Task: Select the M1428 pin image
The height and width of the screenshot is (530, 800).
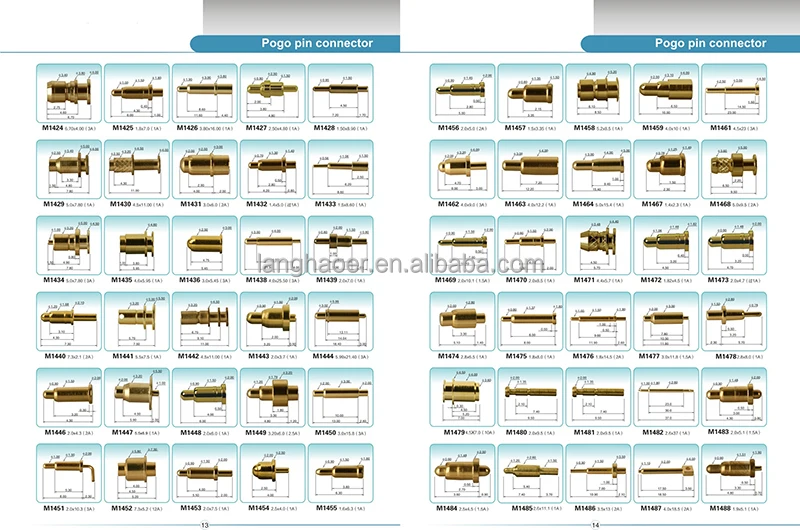Action: point(341,93)
